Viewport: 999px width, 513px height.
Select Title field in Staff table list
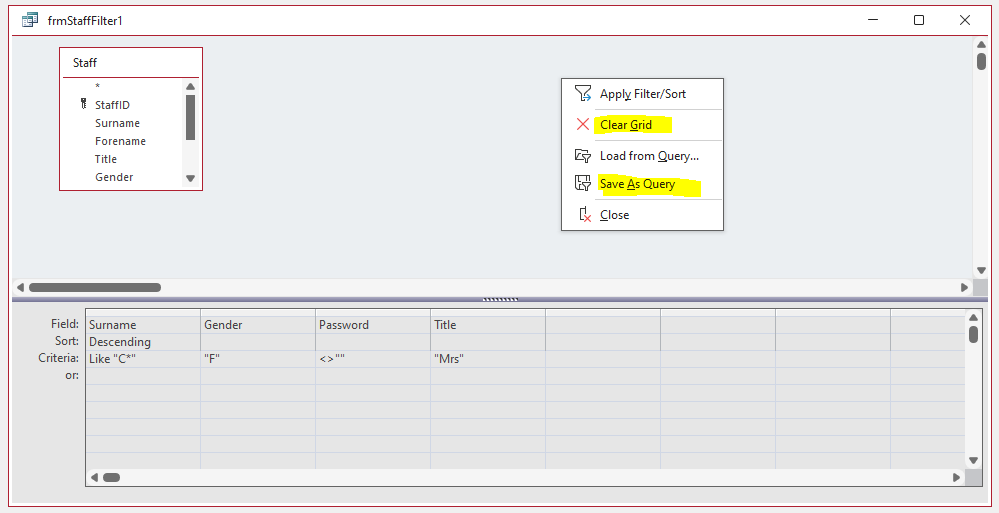click(122, 159)
